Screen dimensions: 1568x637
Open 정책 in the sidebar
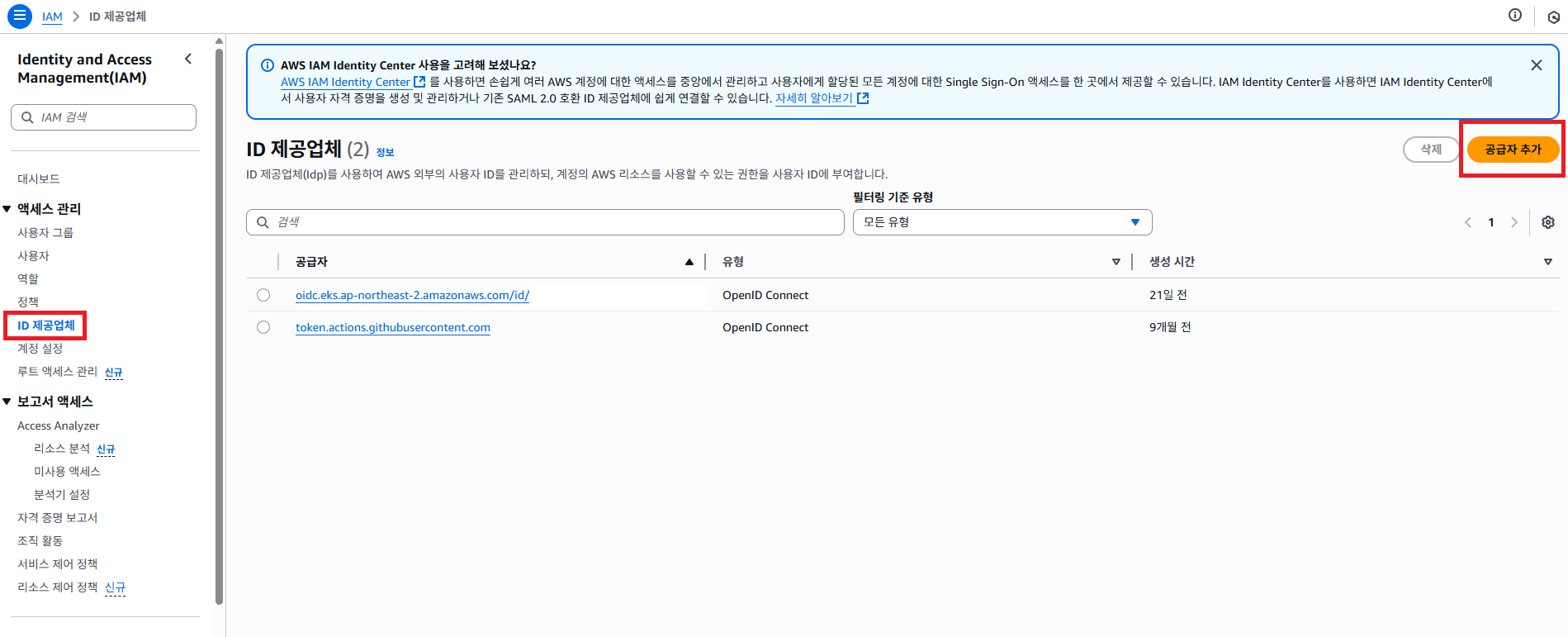tap(28, 302)
